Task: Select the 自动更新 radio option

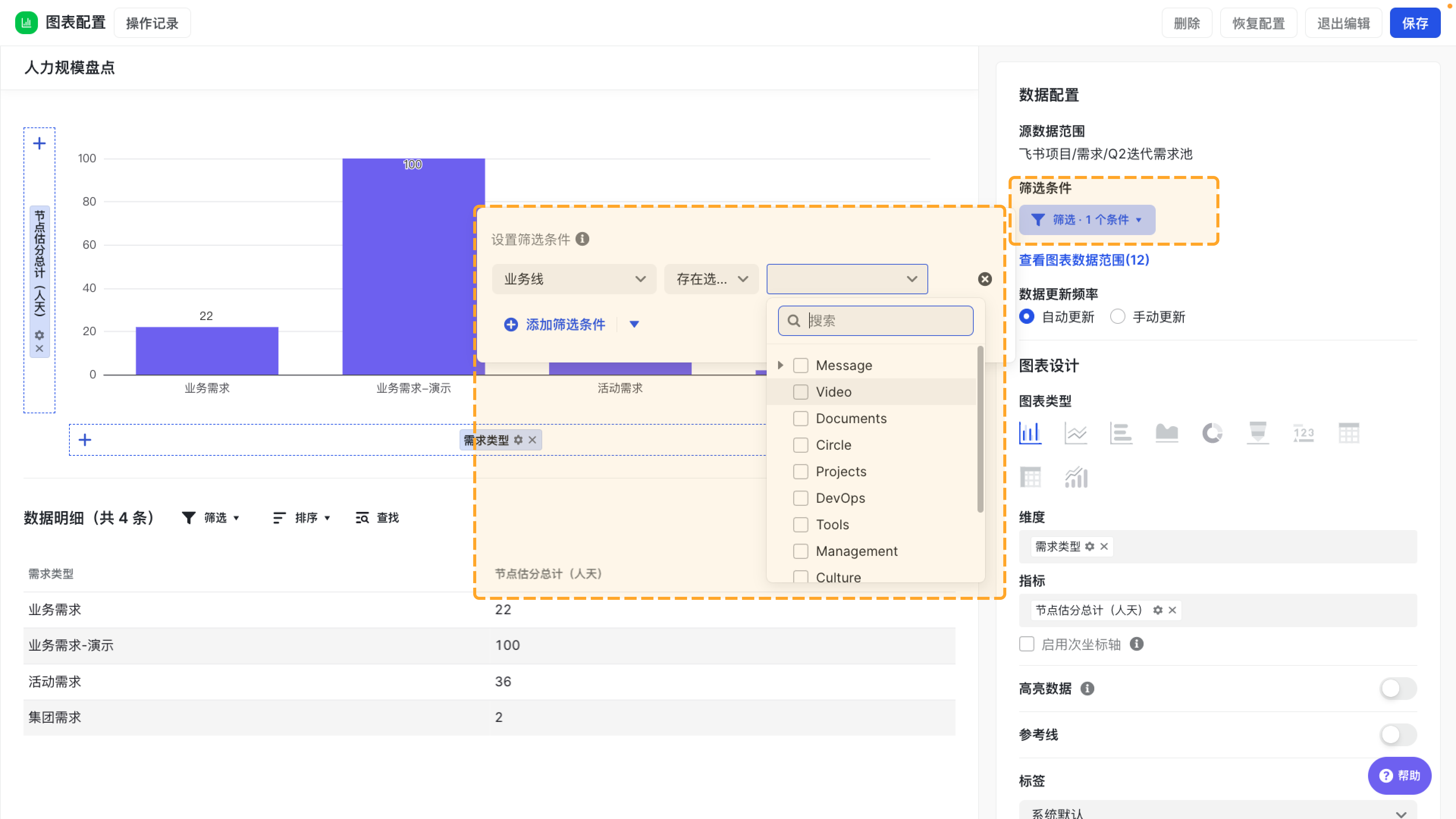Action: click(x=1026, y=317)
